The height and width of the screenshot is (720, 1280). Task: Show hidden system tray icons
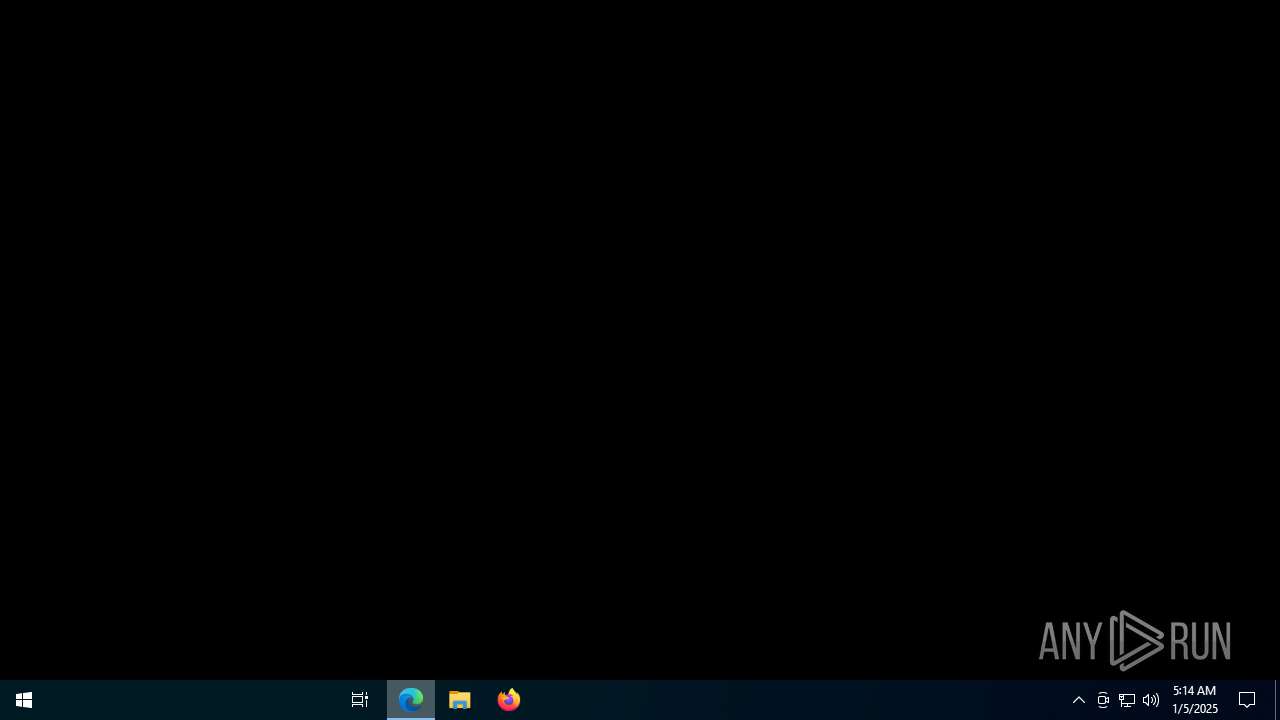(1079, 700)
